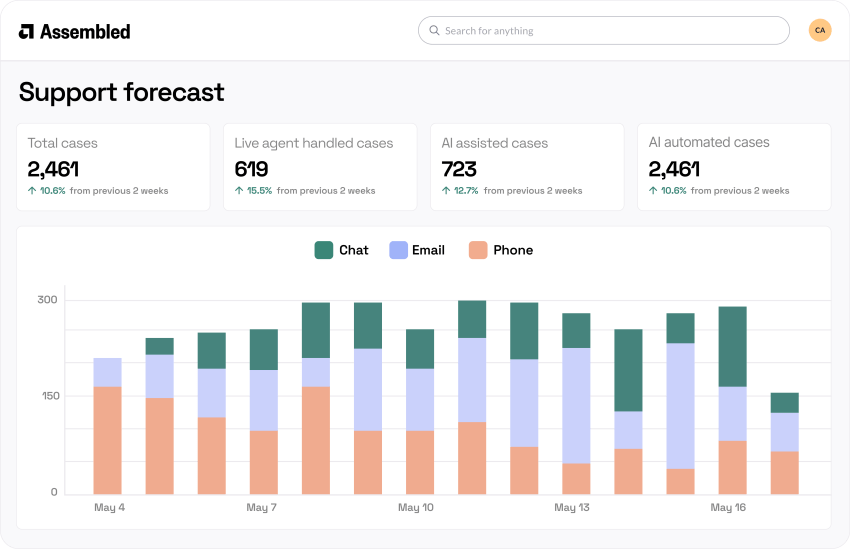850x549 pixels.
Task: Open the CA user avatar
Action: pos(820,30)
